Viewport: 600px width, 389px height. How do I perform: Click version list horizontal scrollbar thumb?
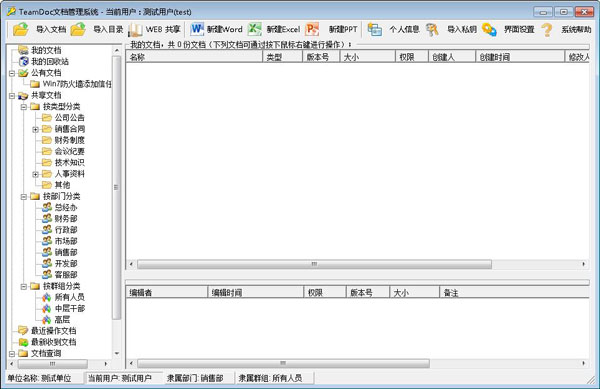point(283,363)
